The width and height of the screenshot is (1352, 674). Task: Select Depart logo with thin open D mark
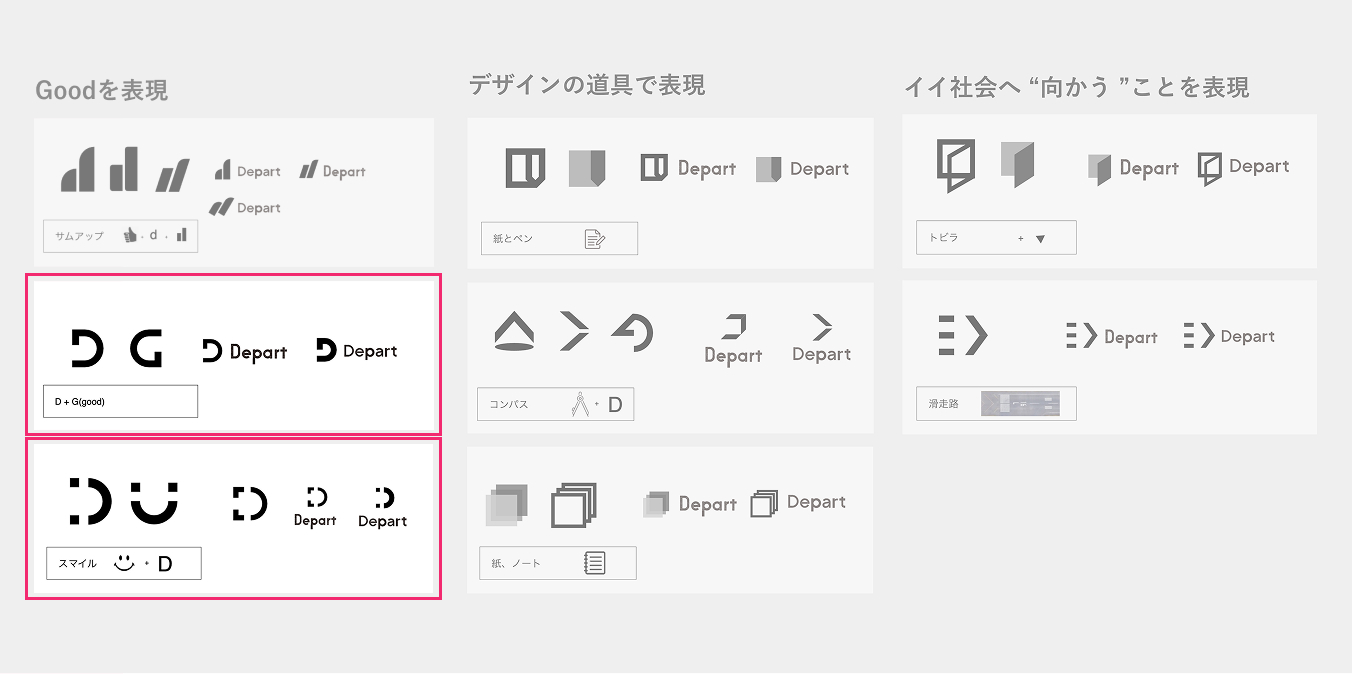click(244, 352)
